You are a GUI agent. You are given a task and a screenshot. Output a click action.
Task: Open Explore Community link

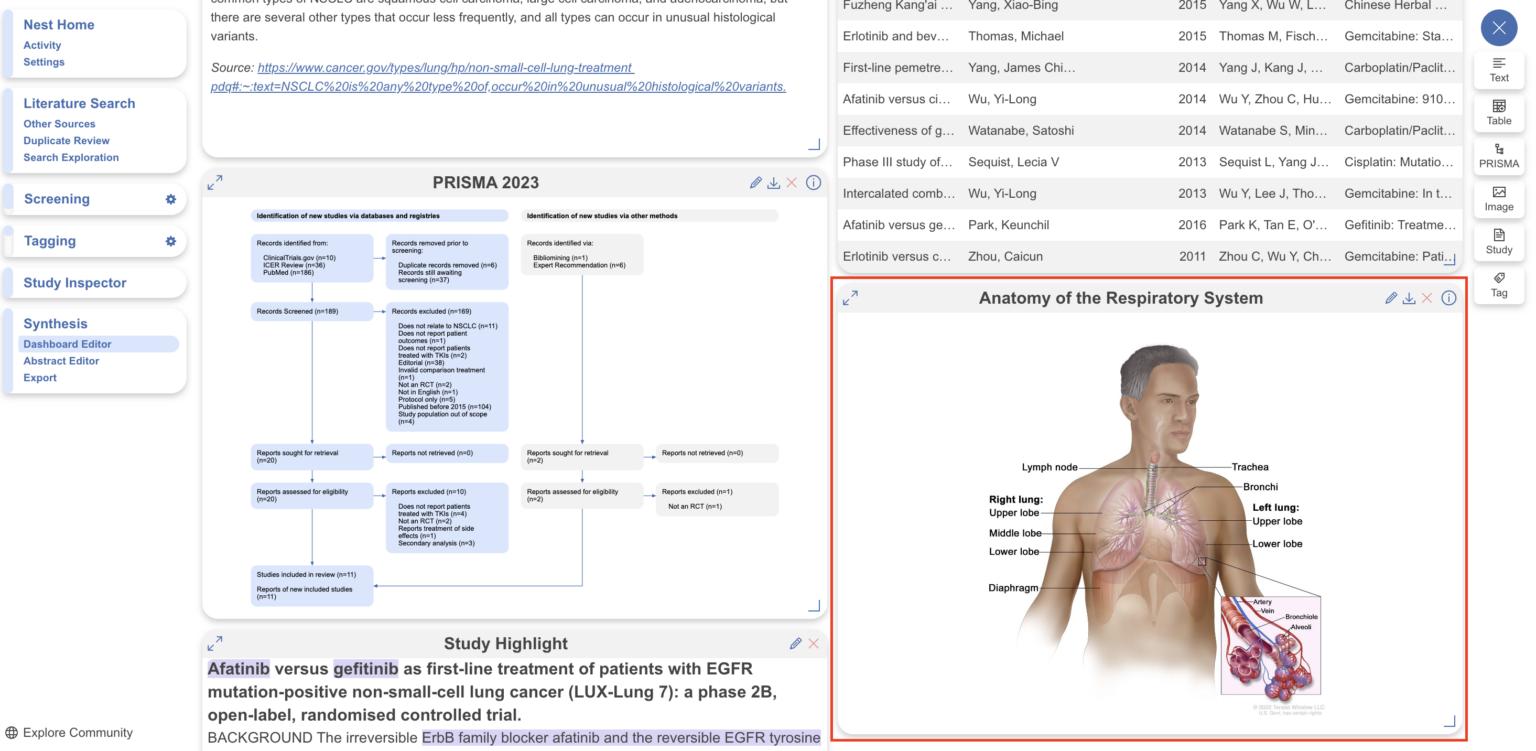tap(69, 733)
